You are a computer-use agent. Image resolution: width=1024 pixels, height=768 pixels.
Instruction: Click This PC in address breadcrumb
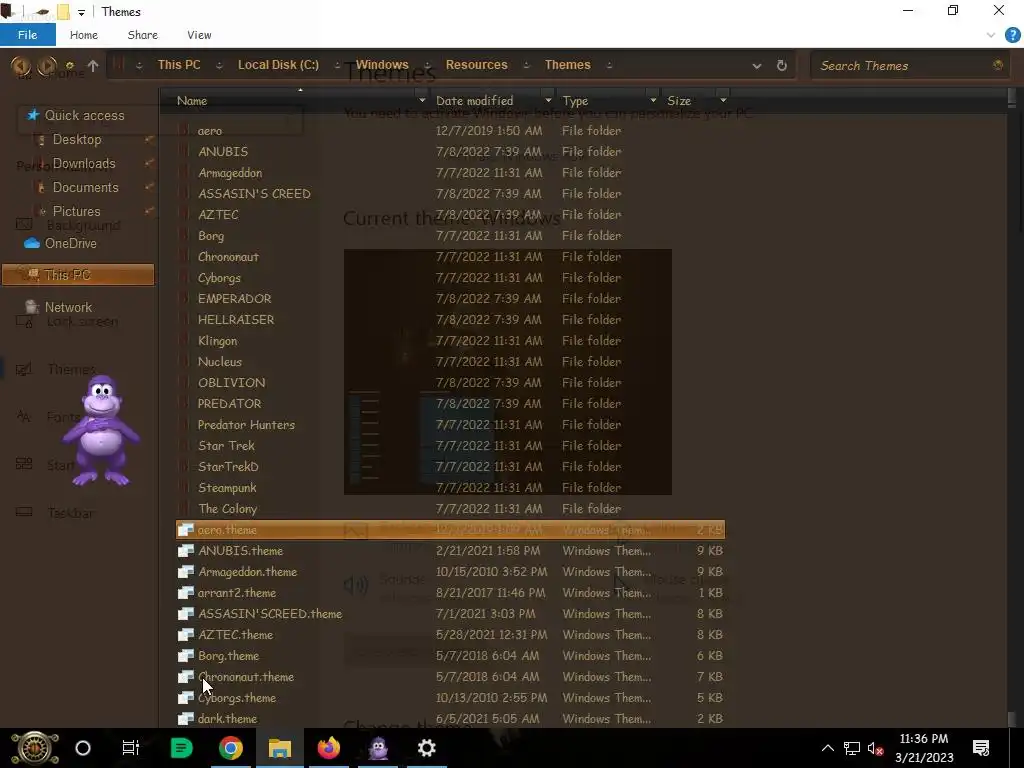179,65
